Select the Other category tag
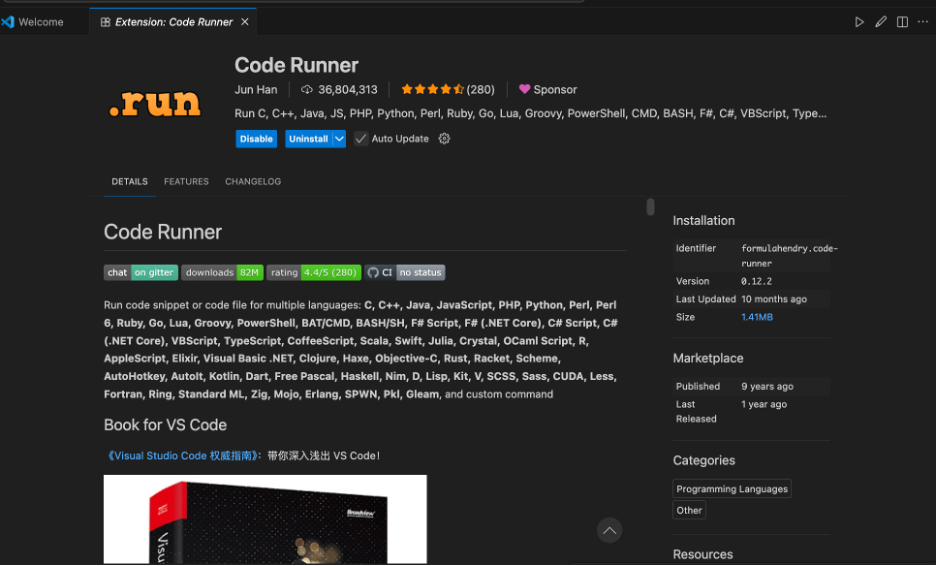The width and height of the screenshot is (936, 566). pos(689,510)
